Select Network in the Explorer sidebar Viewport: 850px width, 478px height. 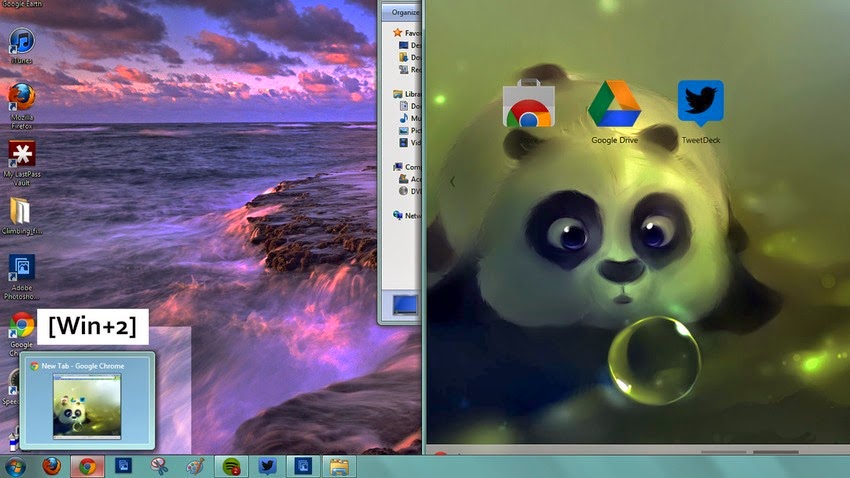click(407, 215)
